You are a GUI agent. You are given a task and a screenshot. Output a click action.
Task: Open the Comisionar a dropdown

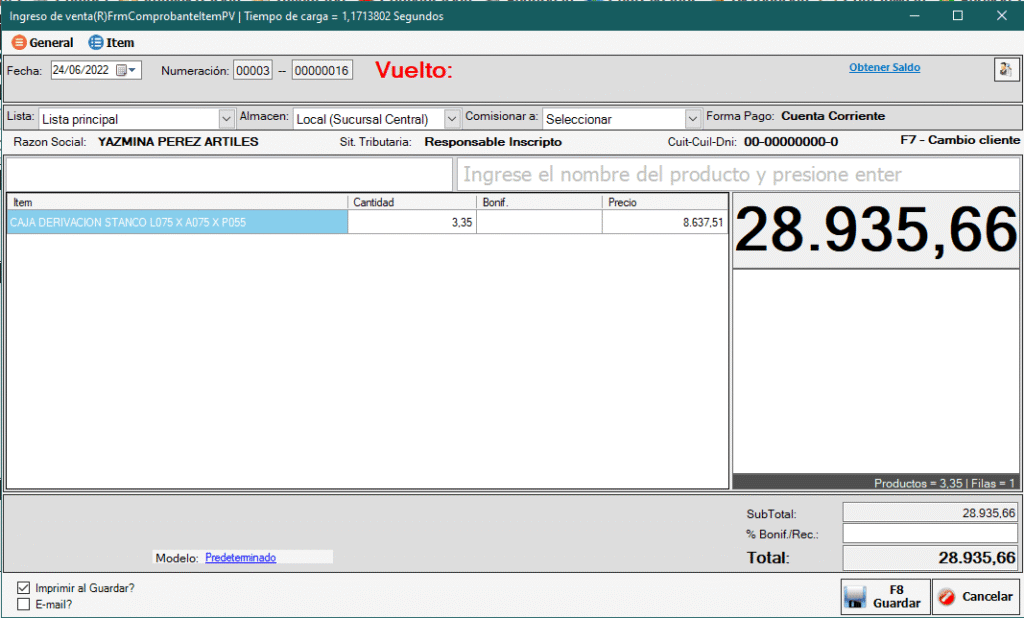(x=692, y=119)
